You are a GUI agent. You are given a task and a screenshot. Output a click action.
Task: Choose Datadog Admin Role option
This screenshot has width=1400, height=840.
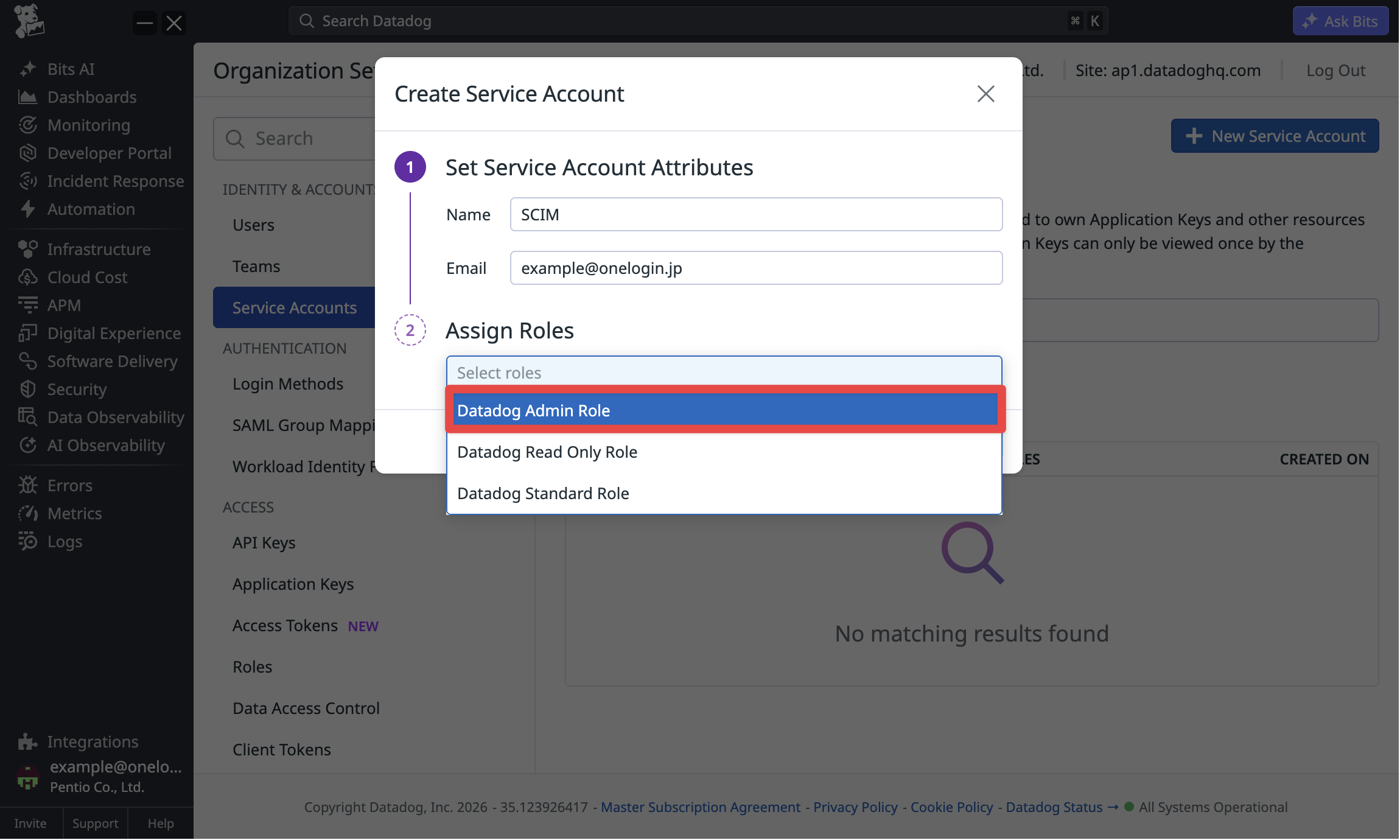click(x=724, y=410)
